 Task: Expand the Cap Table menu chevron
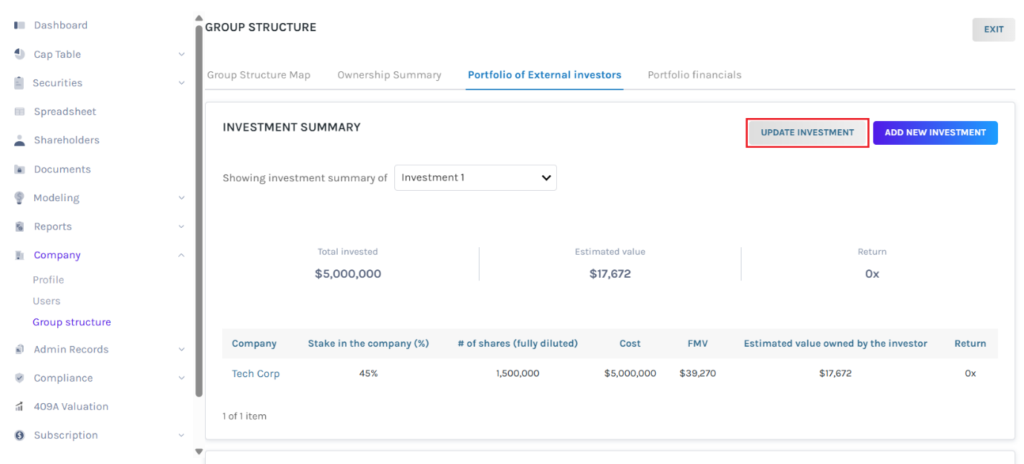pyautogui.click(x=181, y=55)
